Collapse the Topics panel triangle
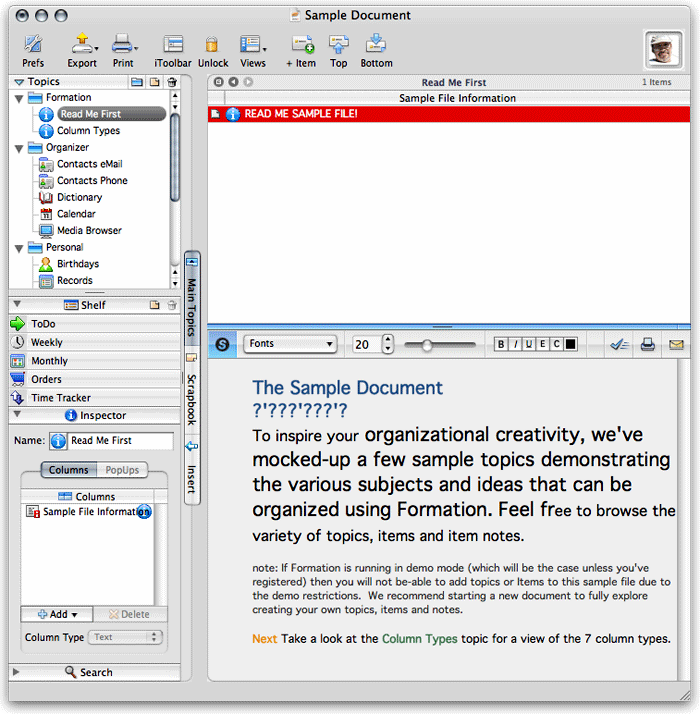The width and height of the screenshot is (700, 714). click(x=19, y=82)
